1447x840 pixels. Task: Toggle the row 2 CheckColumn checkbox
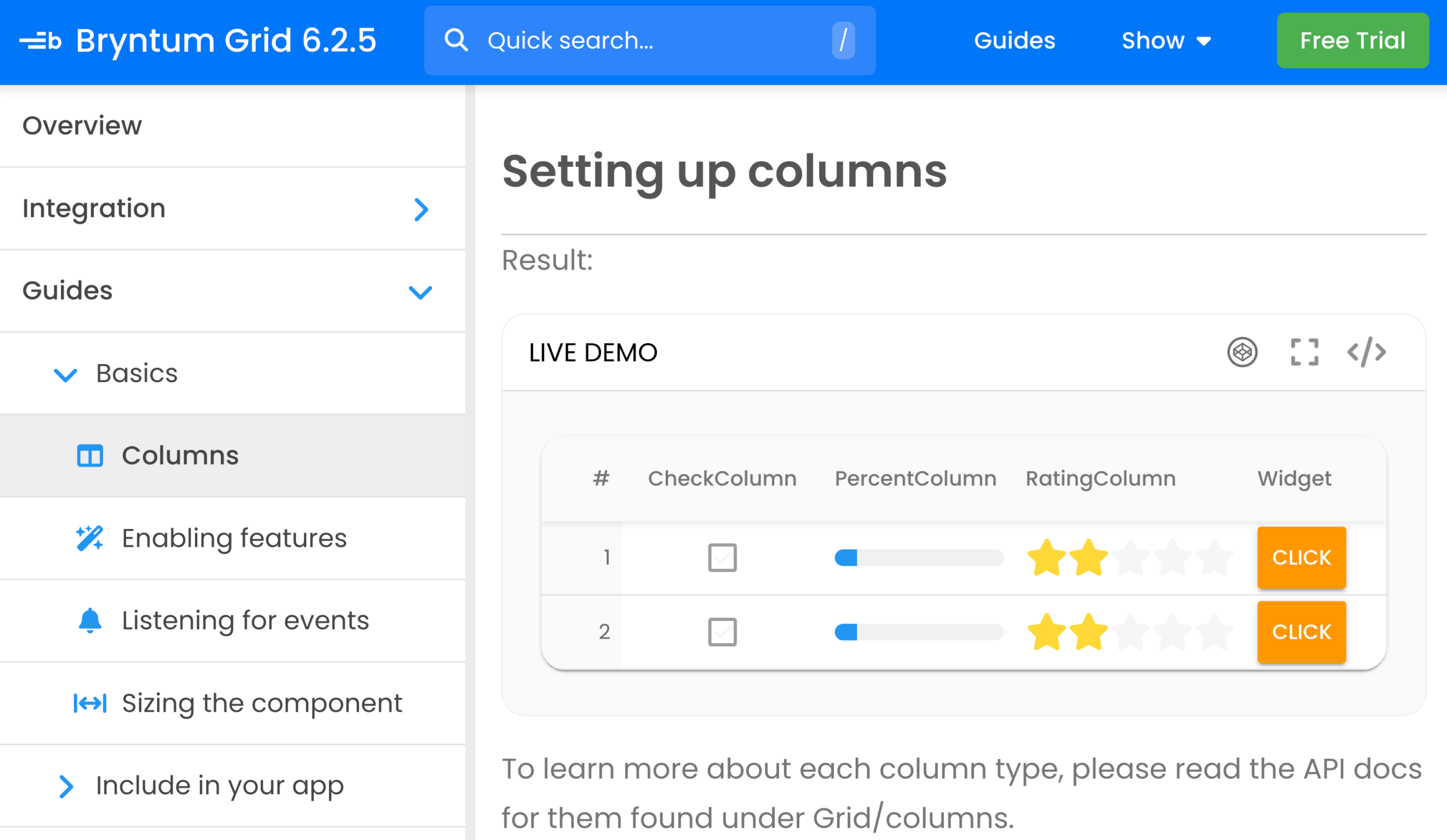click(x=722, y=632)
